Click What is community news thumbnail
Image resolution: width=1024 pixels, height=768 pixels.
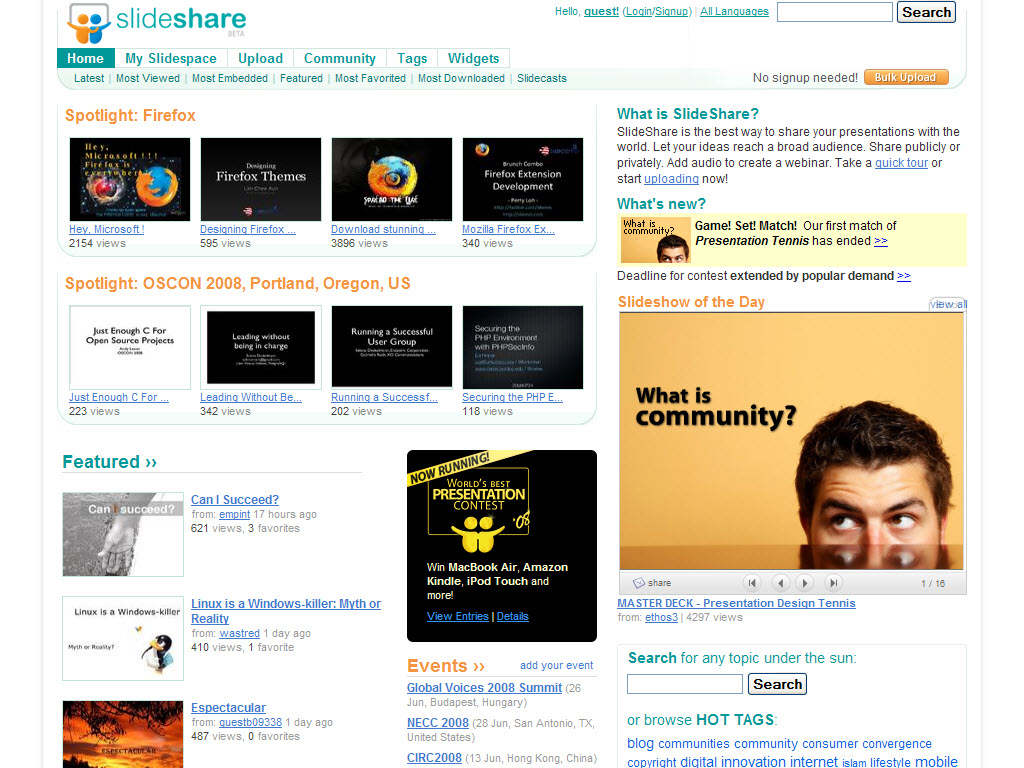coord(655,240)
